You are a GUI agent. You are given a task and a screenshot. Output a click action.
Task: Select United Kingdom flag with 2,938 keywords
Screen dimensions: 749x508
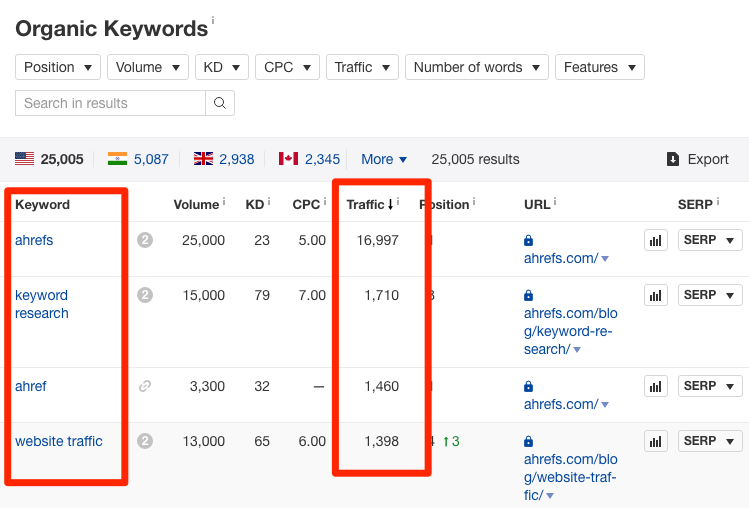224,159
